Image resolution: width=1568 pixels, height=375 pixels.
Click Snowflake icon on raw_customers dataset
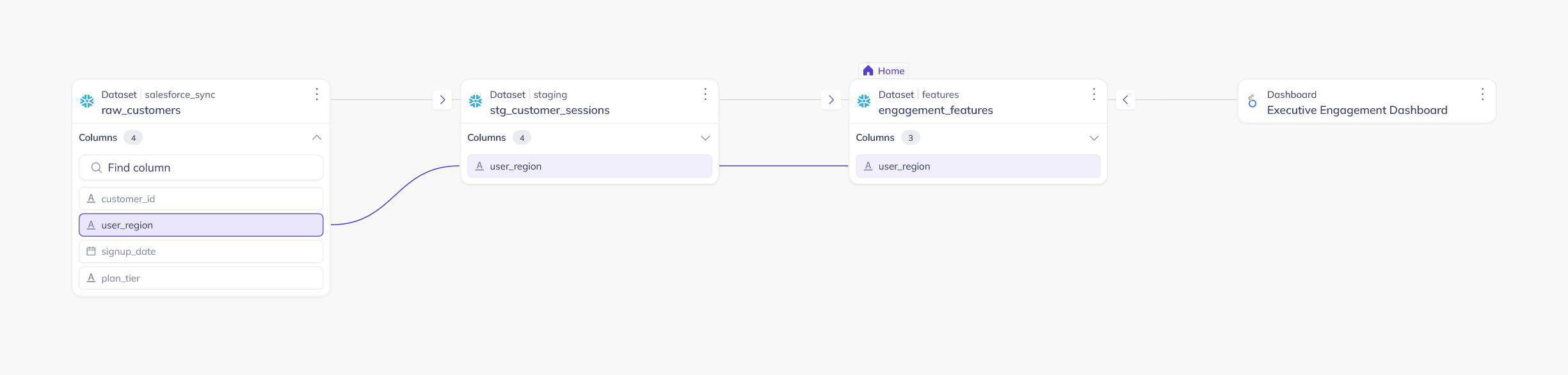pyautogui.click(x=87, y=101)
